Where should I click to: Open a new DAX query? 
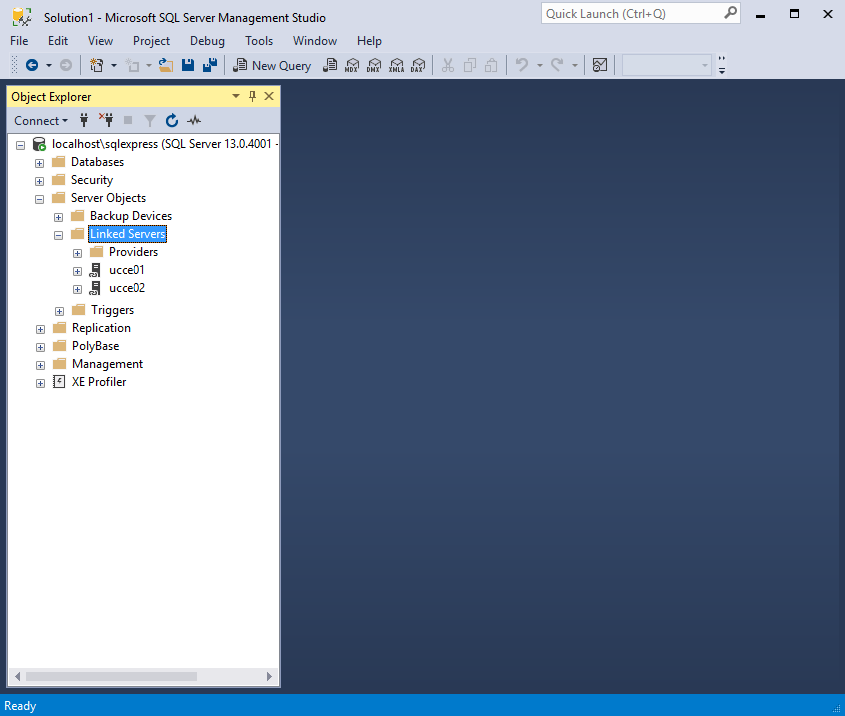[x=418, y=65]
